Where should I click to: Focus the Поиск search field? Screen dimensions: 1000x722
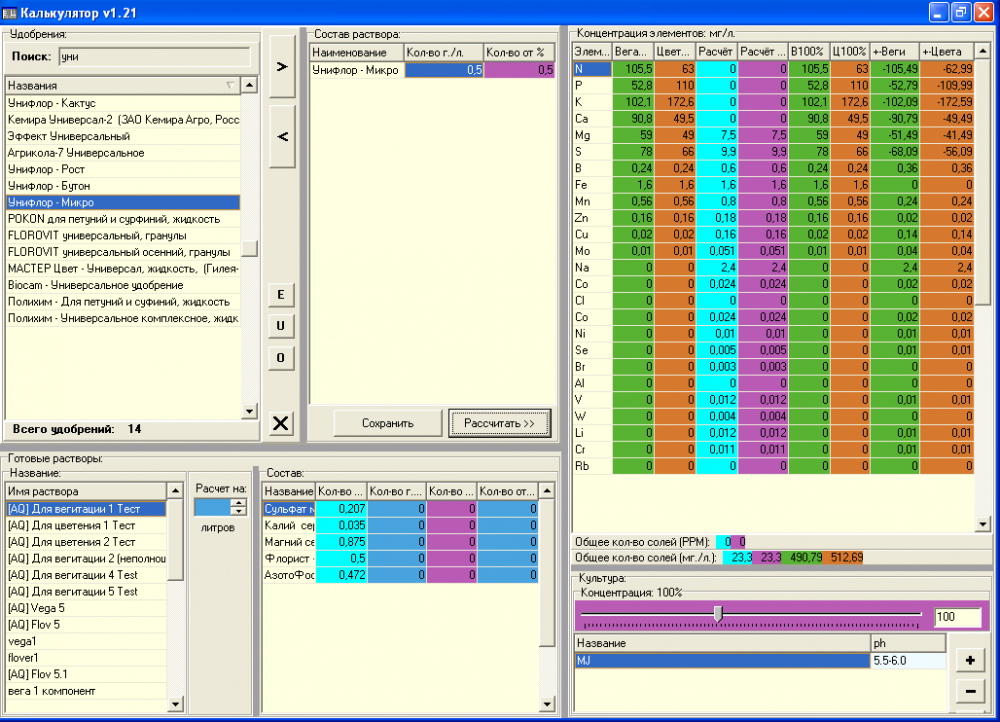click(154, 57)
